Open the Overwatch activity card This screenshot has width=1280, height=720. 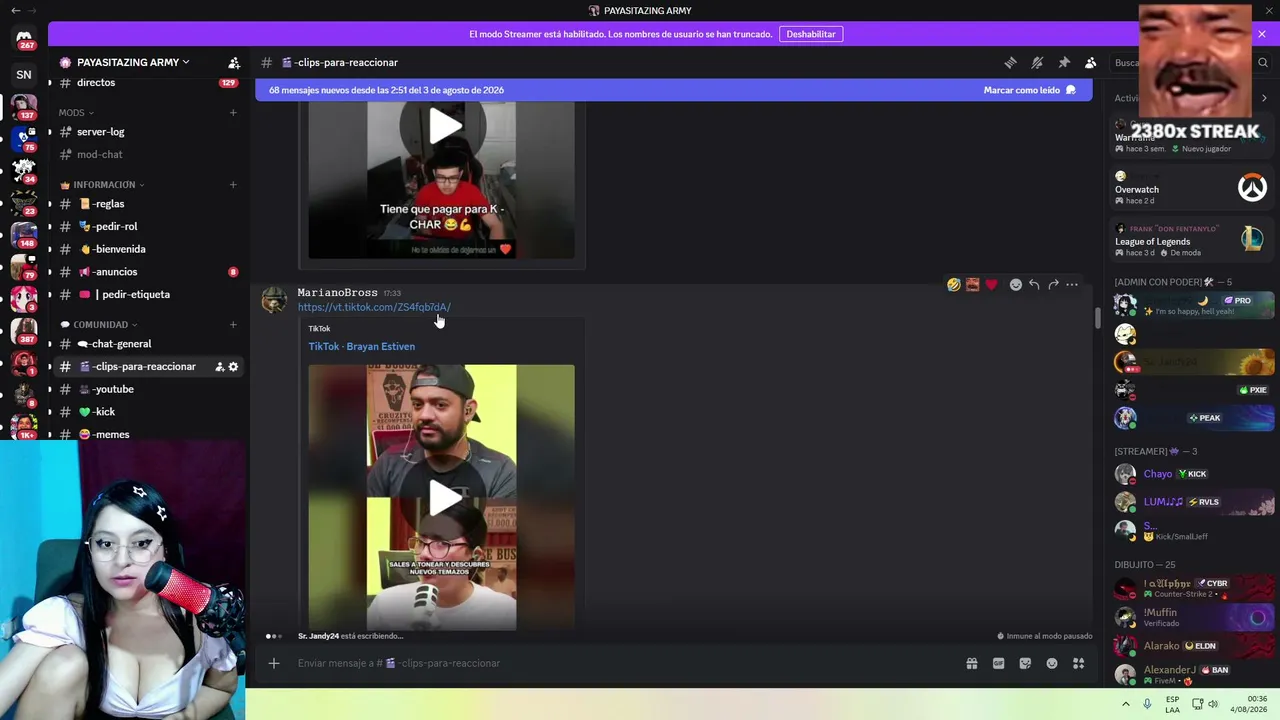pyautogui.click(x=1191, y=188)
